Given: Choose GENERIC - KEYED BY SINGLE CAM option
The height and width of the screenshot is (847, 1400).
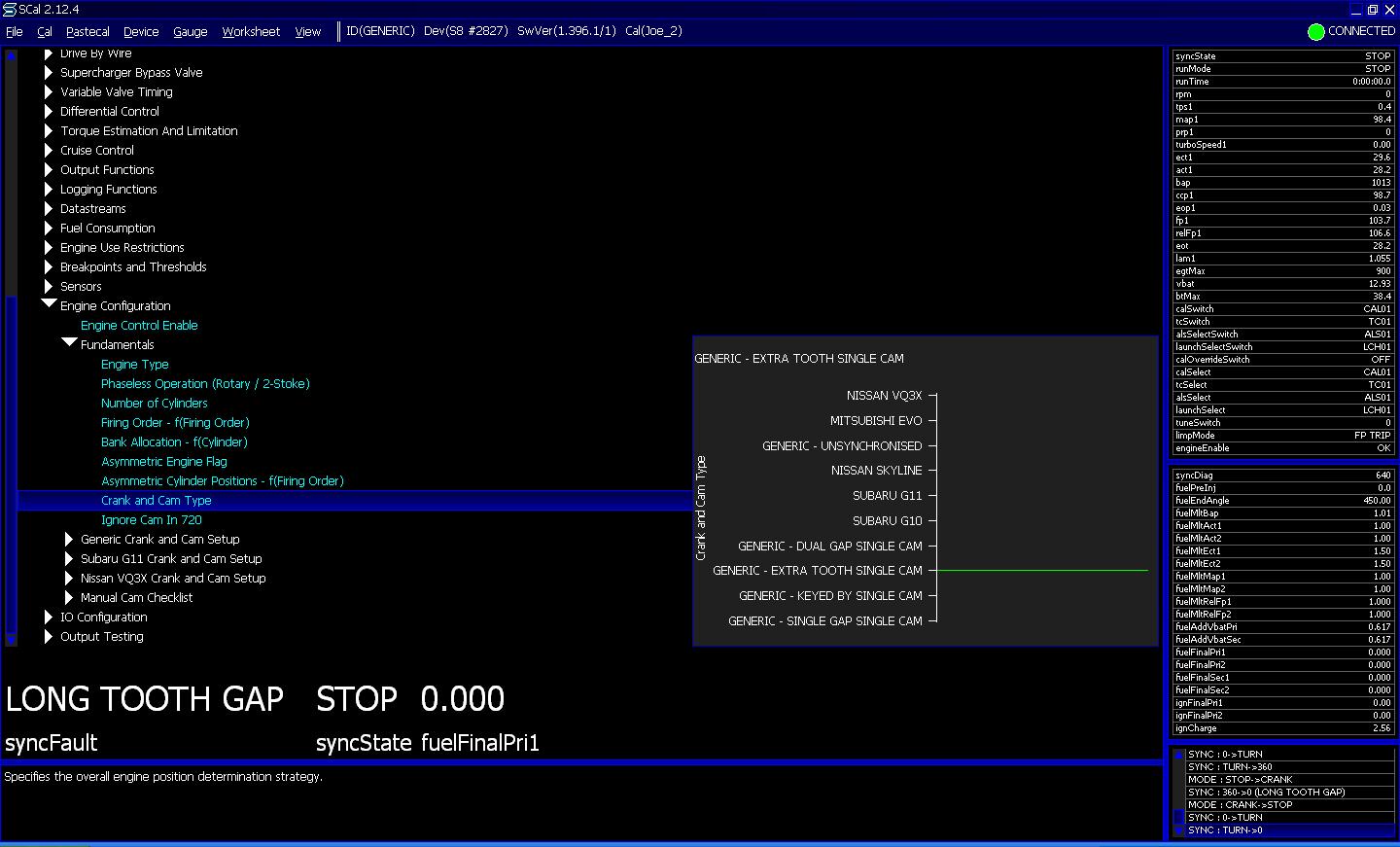Looking at the screenshot, I should click(x=830, y=596).
